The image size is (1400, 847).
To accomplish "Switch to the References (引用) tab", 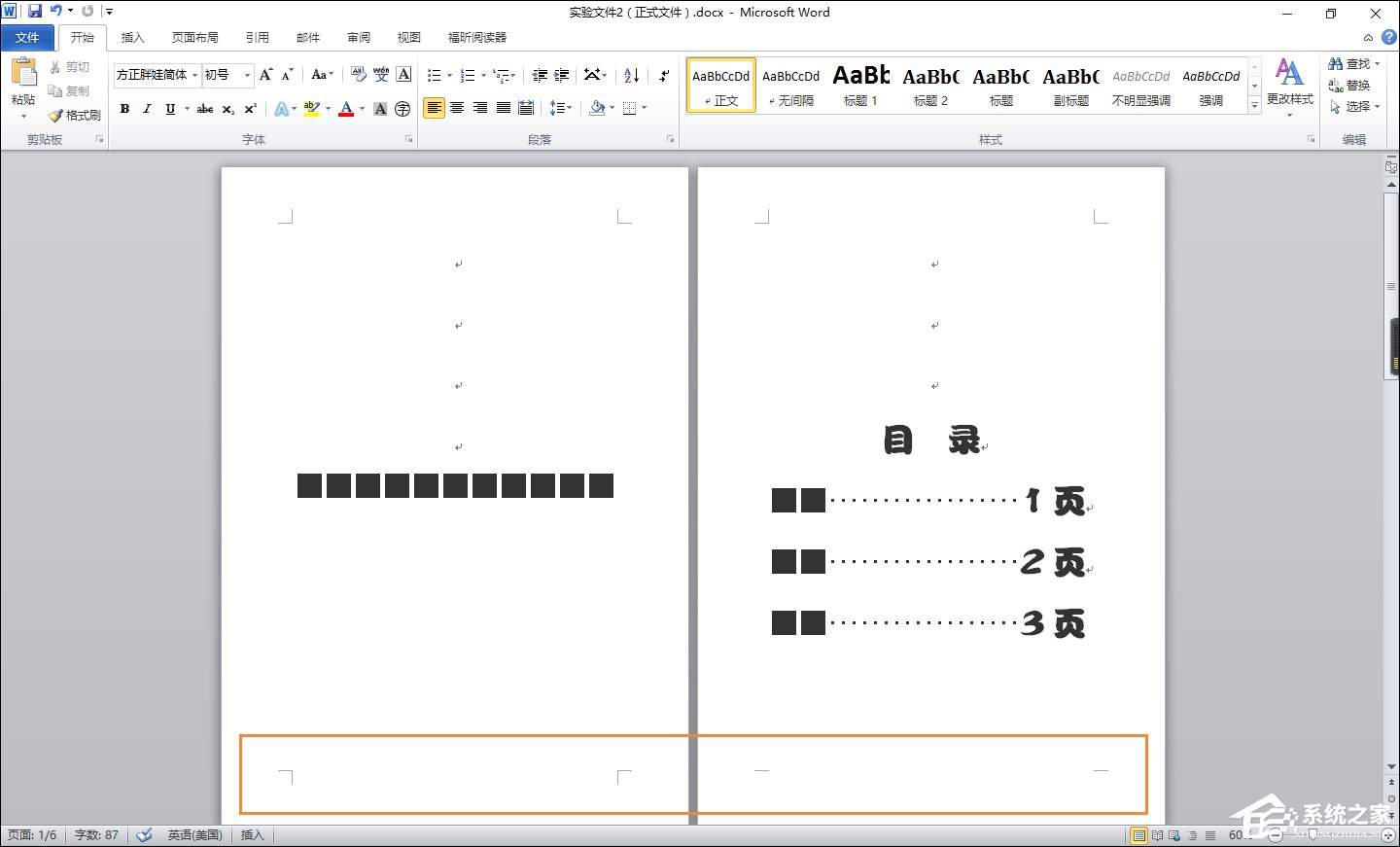I will [x=257, y=38].
